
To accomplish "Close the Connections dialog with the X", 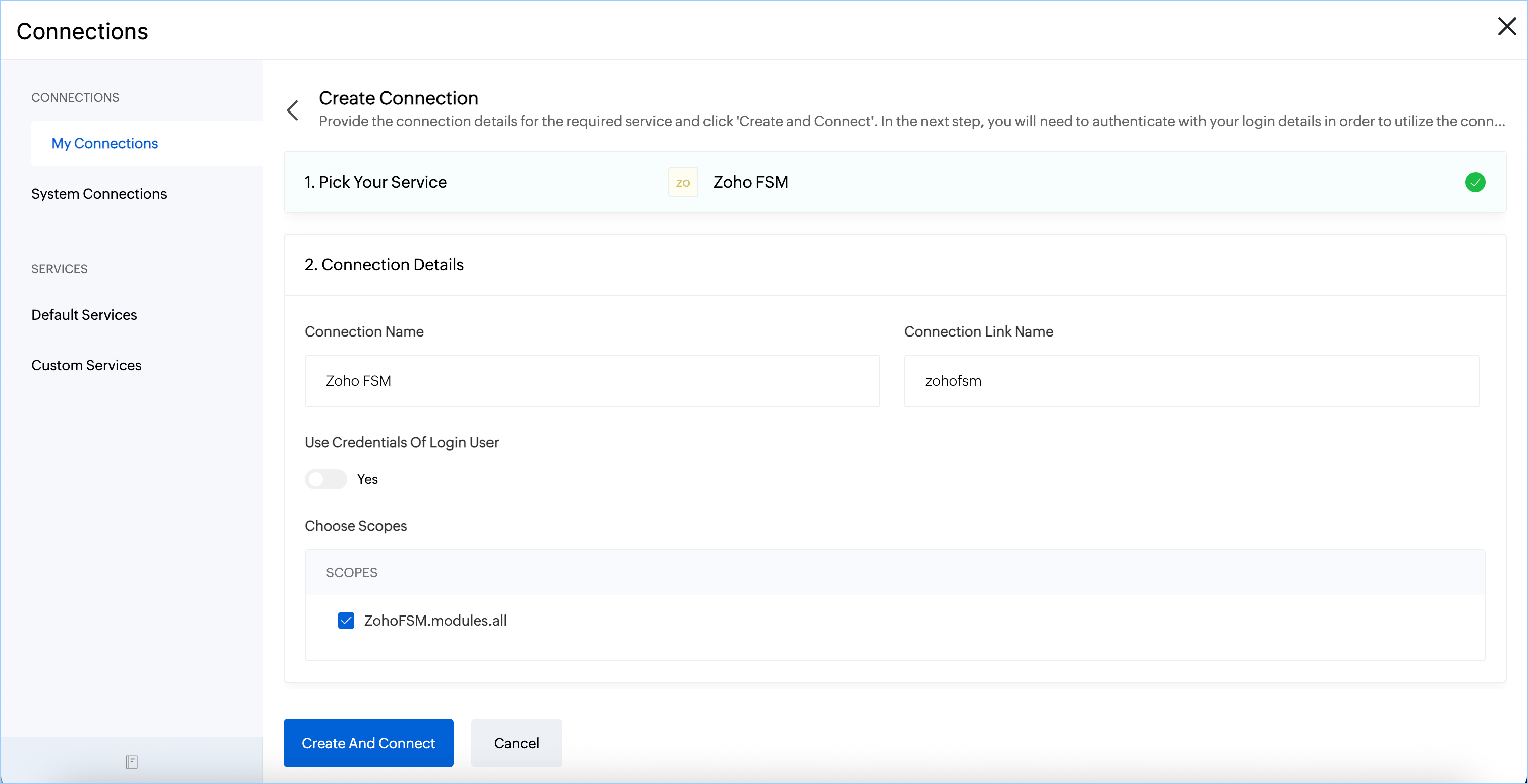I will pos(1507,27).
